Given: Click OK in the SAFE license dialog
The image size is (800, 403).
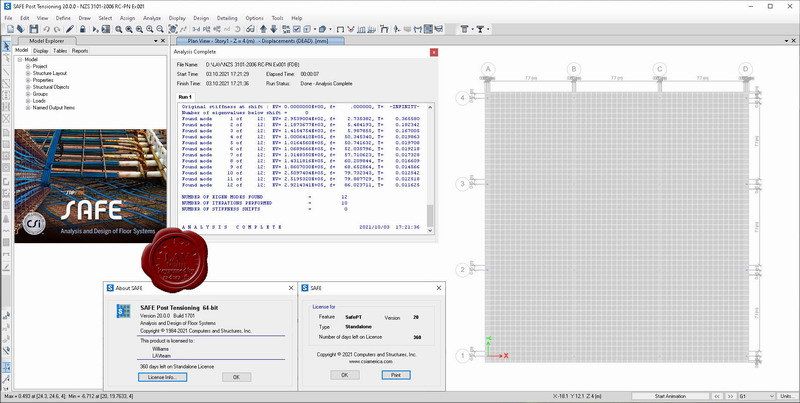Looking at the screenshot, I should [x=344, y=375].
